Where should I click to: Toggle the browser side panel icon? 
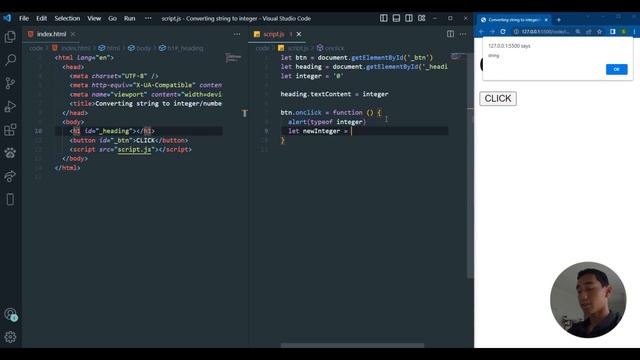613,31
